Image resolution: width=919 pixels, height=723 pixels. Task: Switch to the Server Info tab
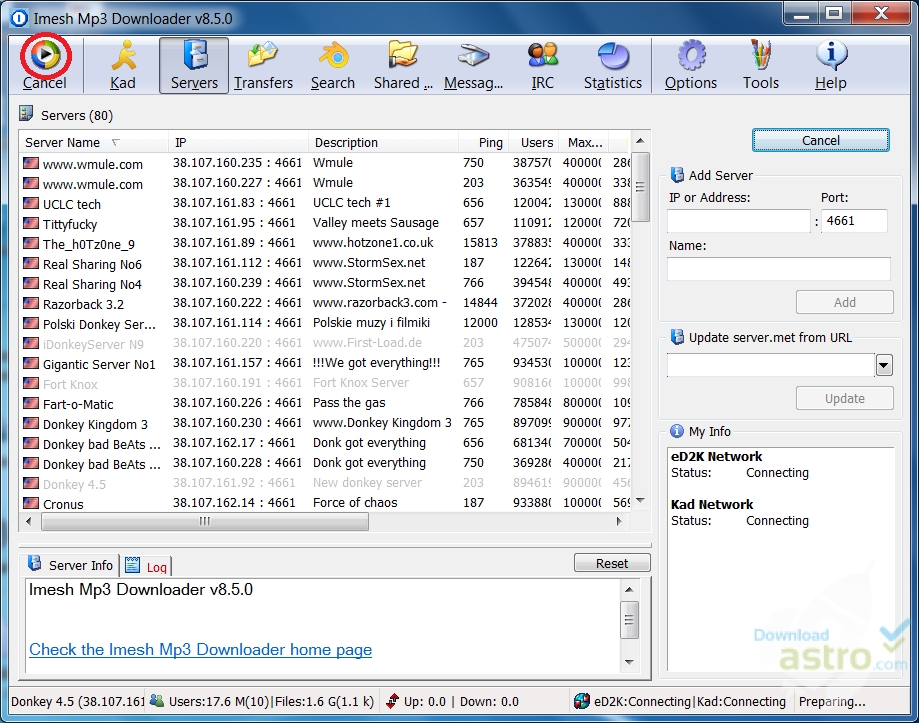coord(70,565)
